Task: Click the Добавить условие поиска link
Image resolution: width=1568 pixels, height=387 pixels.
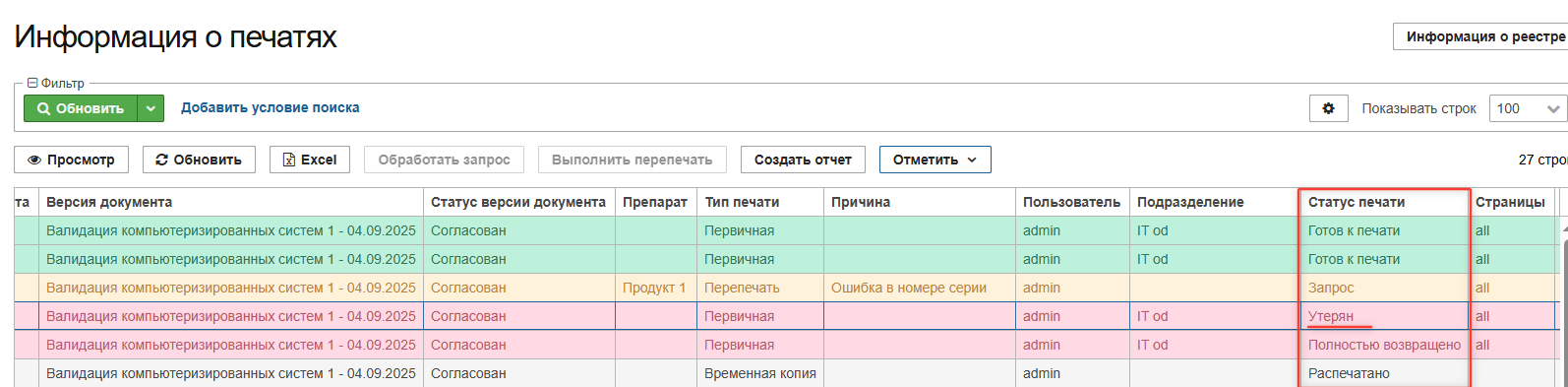Action: [271, 107]
